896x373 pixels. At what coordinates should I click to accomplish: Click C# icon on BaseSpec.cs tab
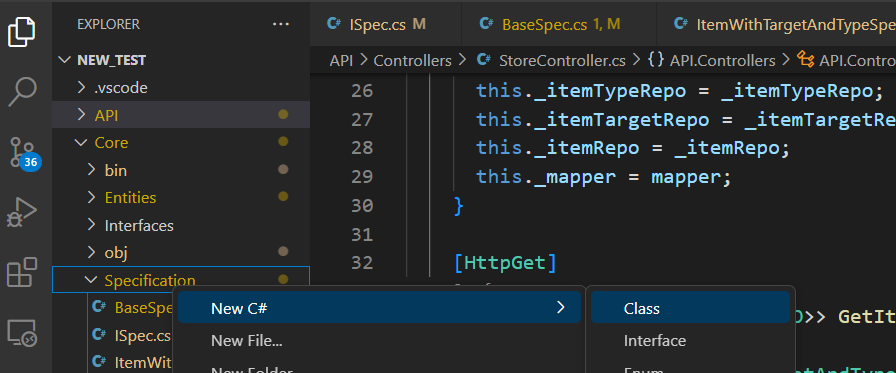click(x=486, y=23)
